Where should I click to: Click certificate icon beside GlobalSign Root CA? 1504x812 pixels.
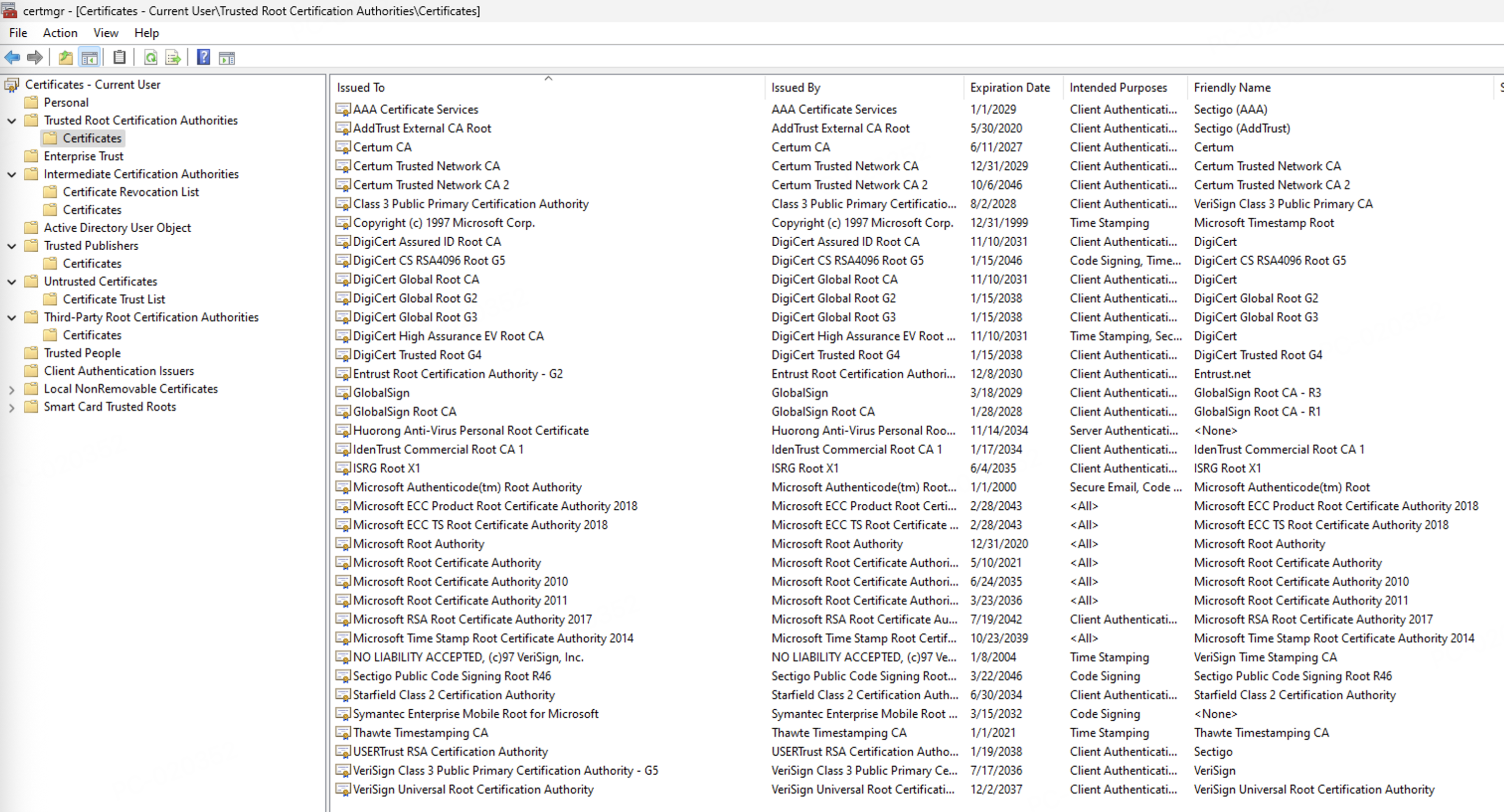[343, 411]
